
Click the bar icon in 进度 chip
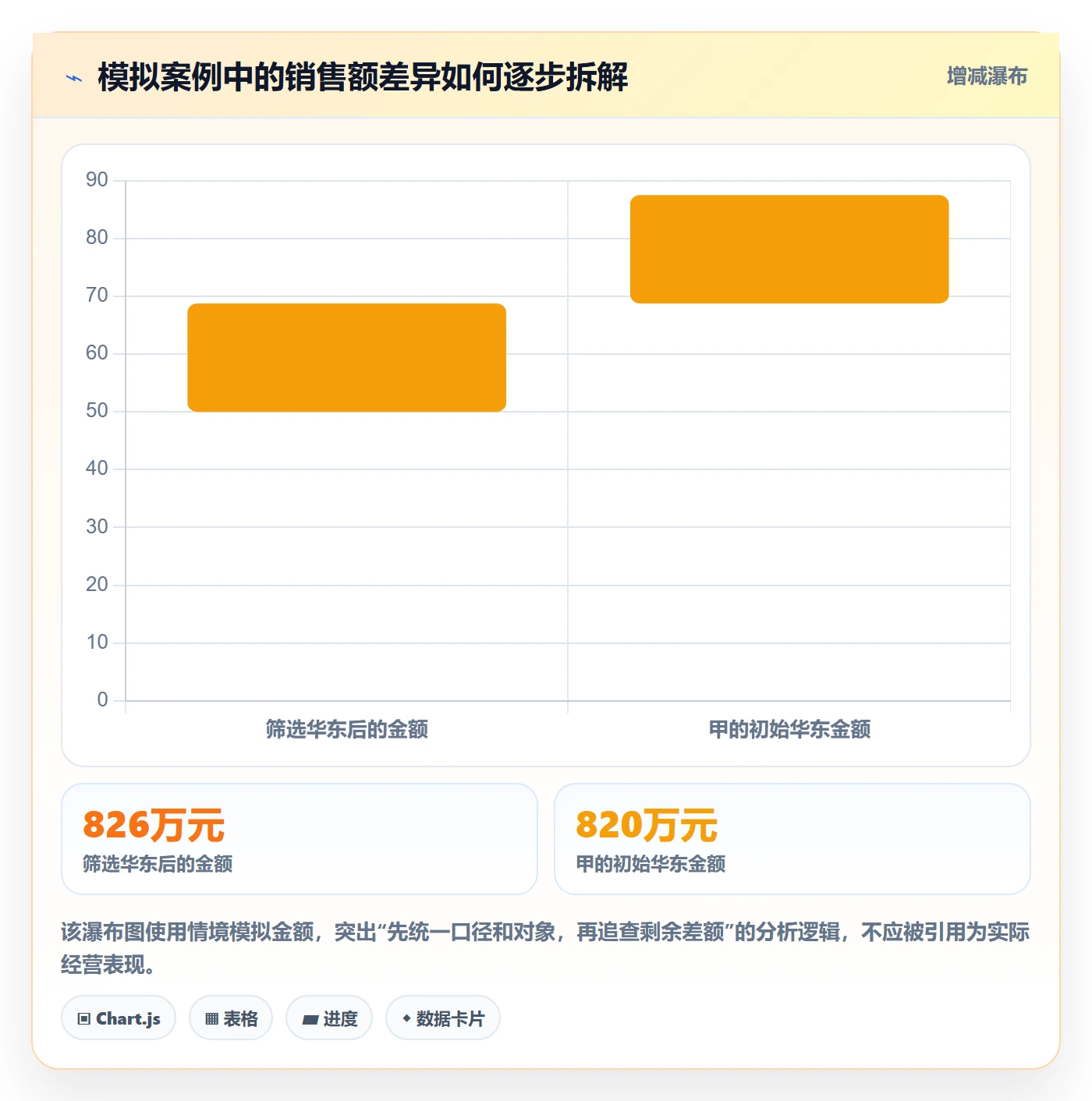click(x=310, y=1019)
